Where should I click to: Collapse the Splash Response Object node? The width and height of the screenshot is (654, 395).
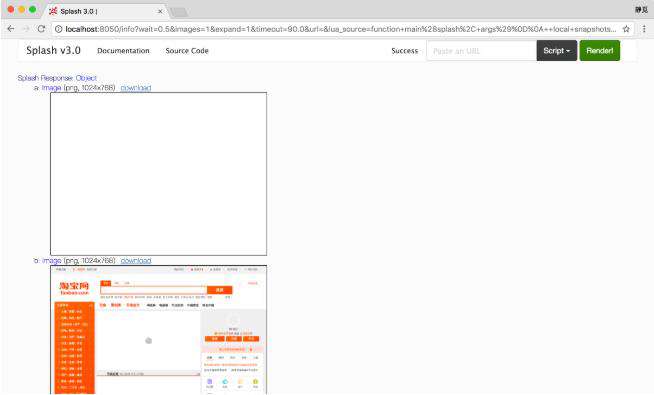click(57, 78)
